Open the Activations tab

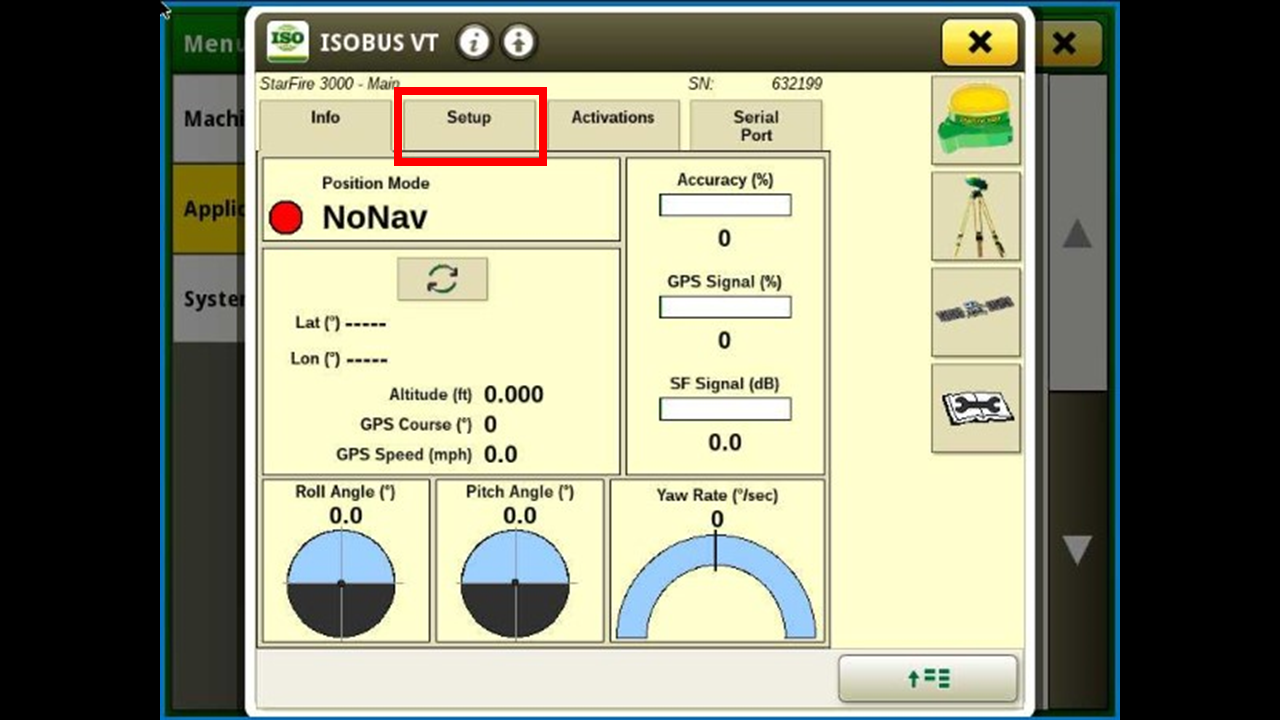(613, 126)
